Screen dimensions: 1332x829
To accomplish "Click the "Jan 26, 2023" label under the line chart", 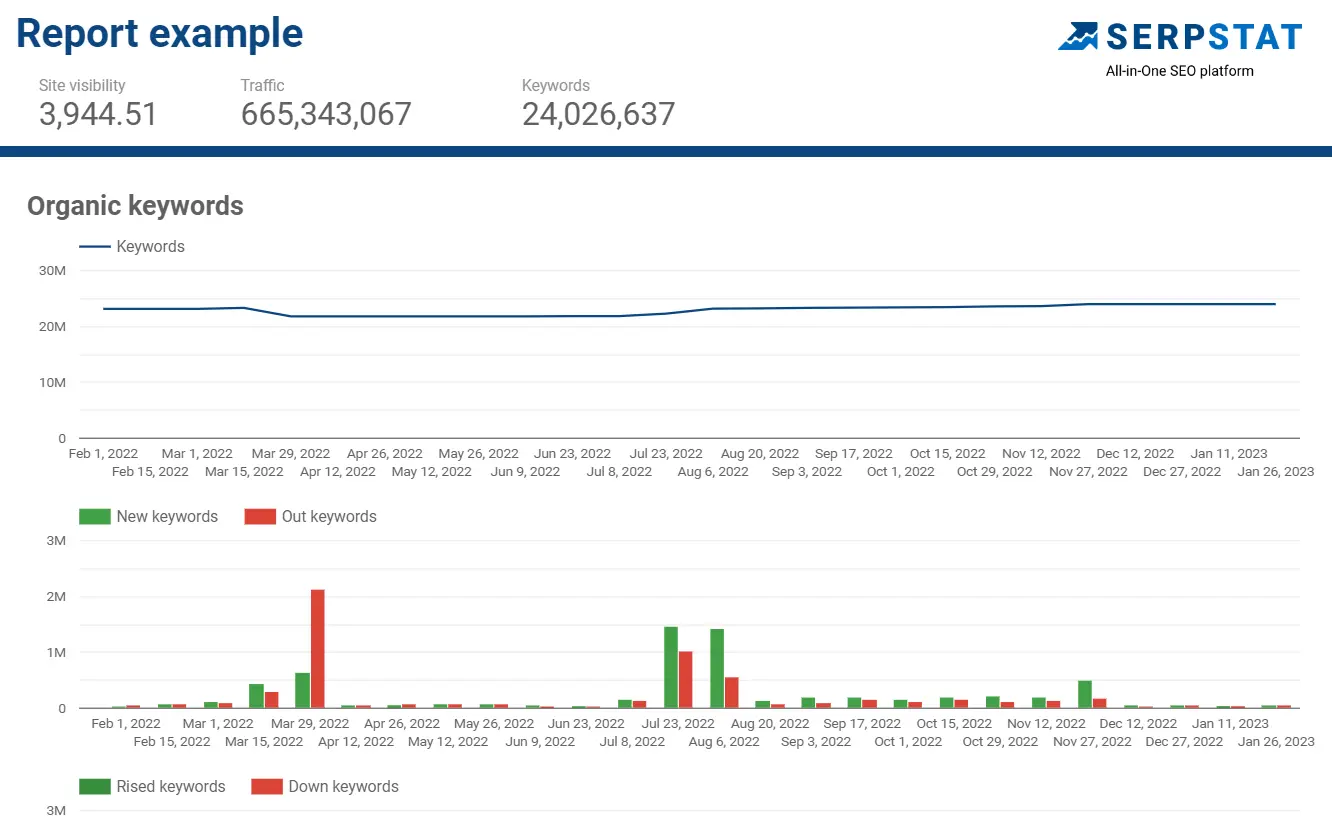I will 1276,472.
